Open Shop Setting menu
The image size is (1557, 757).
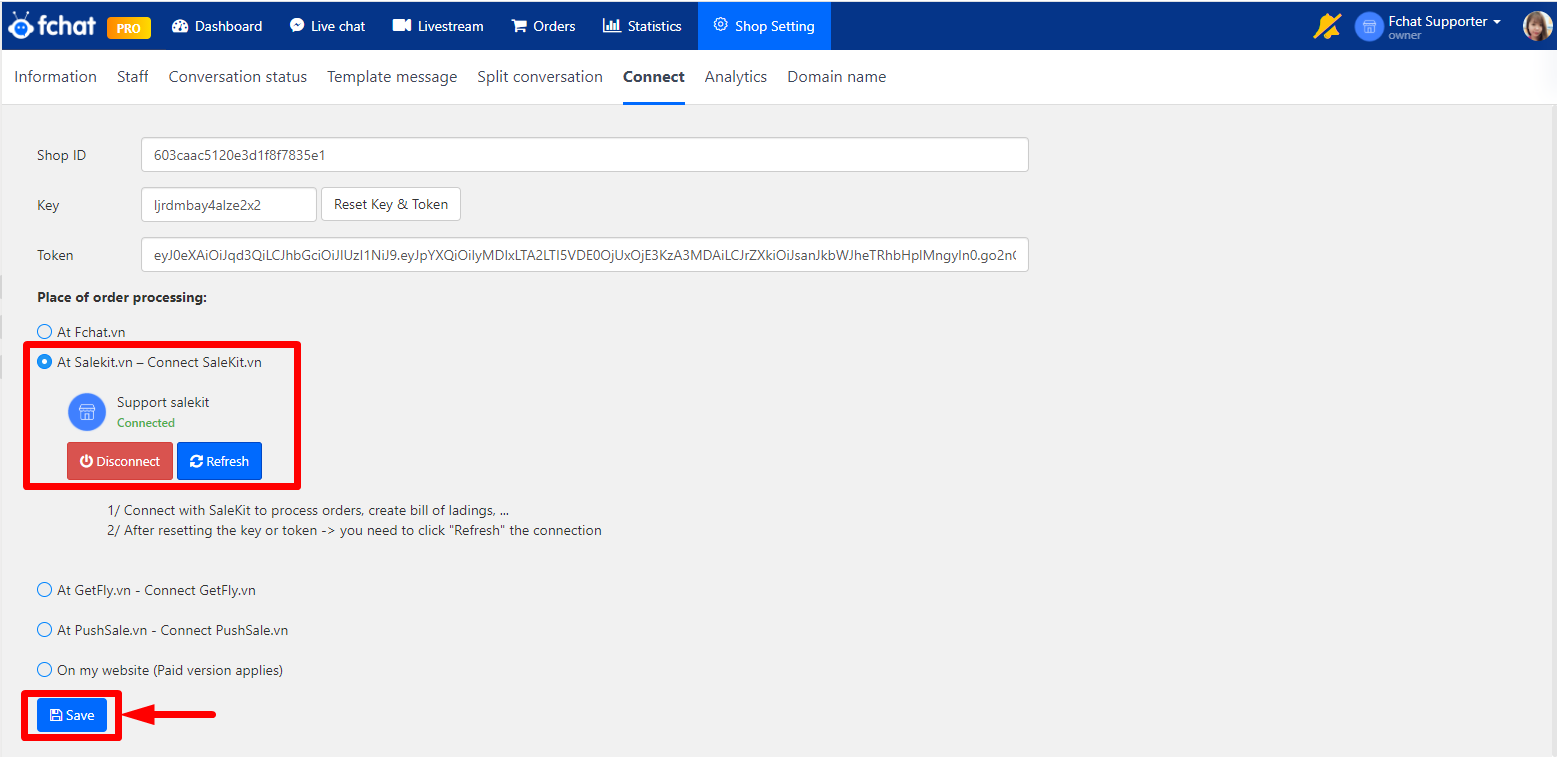(764, 26)
